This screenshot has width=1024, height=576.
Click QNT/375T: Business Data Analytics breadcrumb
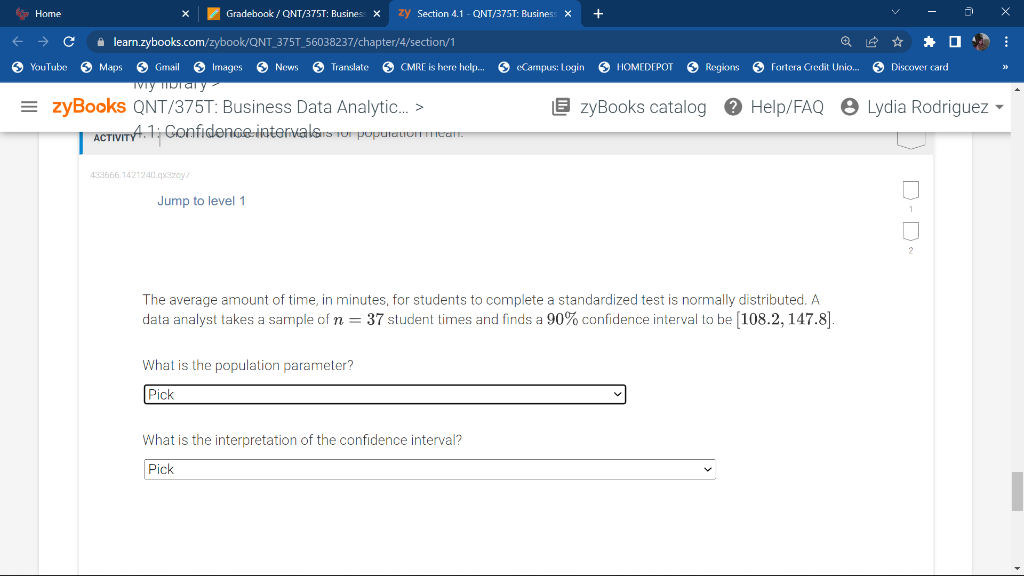[x=271, y=107]
